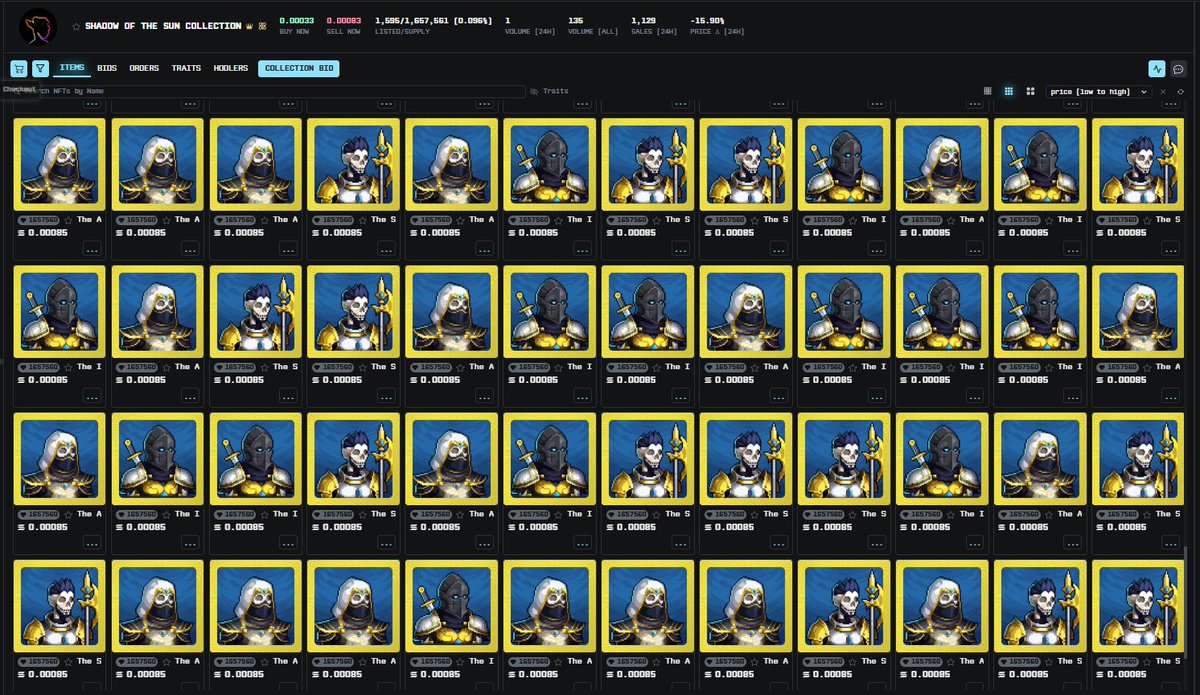Viewport: 1200px width, 695px height.
Task: Click the 0.00033 BUY NOW price
Action: point(297,20)
